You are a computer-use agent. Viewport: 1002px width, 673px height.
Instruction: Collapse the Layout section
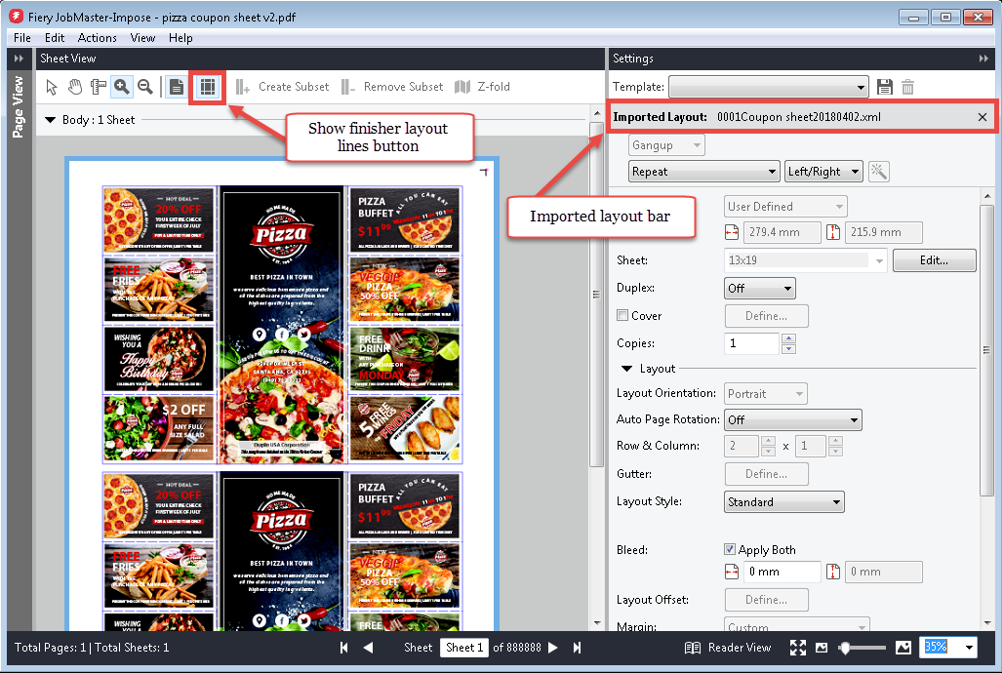point(627,369)
